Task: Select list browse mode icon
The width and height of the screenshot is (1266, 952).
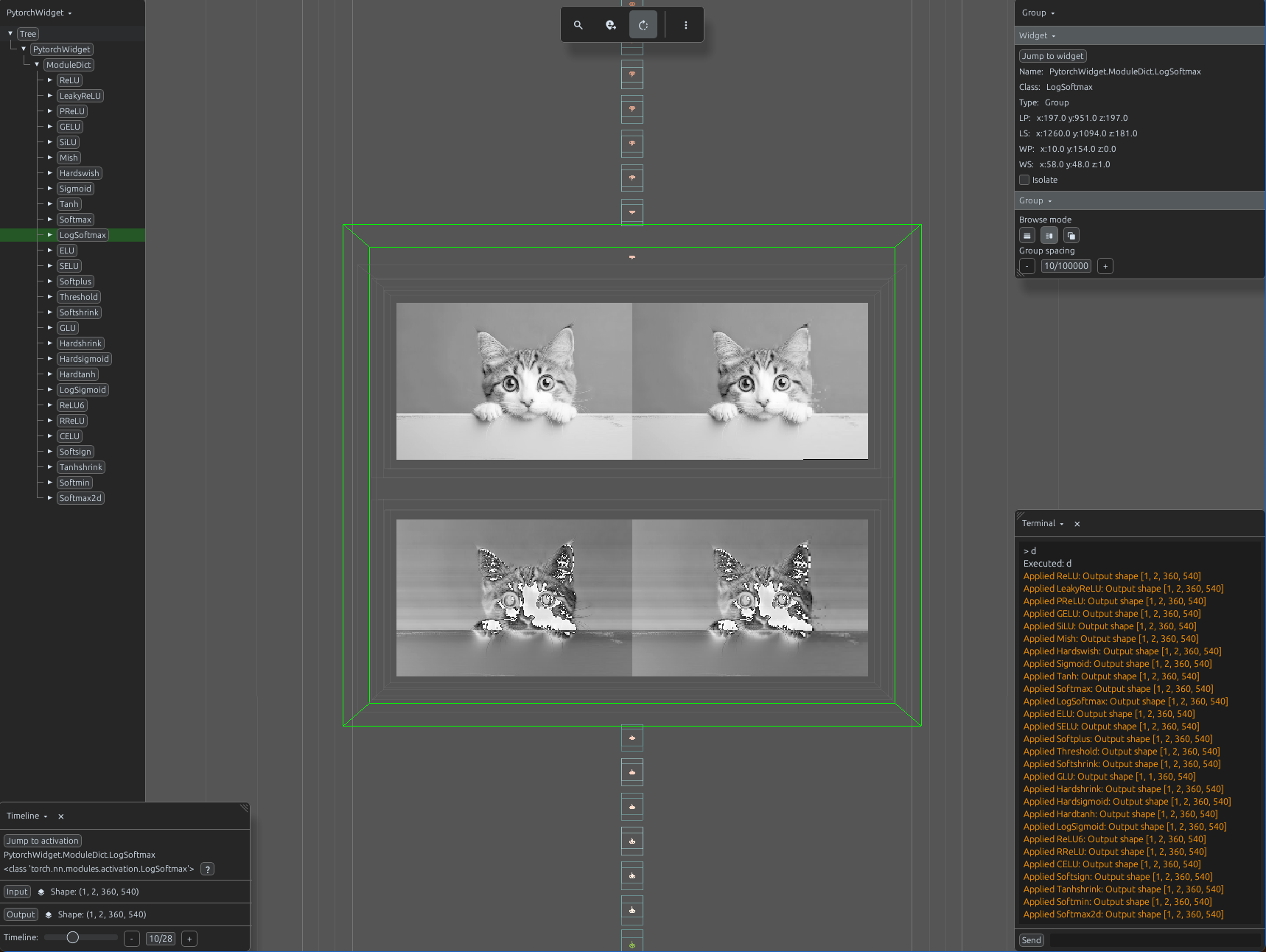Action: (x=1027, y=236)
